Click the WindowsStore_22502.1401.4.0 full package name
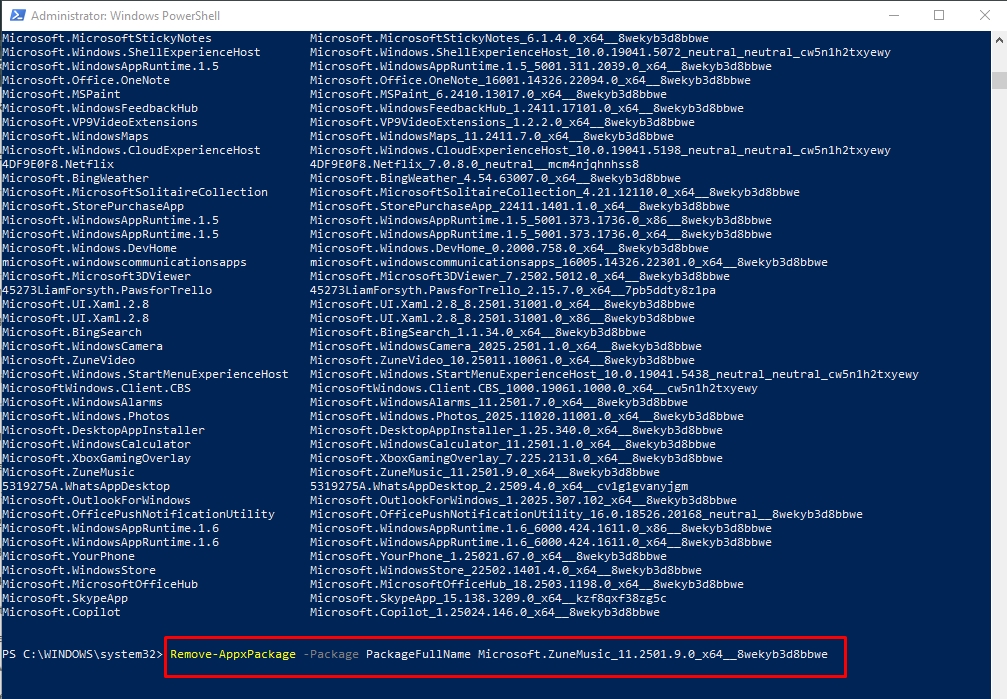The height and width of the screenshot is (699, 1007). click(x=506, y=571)
